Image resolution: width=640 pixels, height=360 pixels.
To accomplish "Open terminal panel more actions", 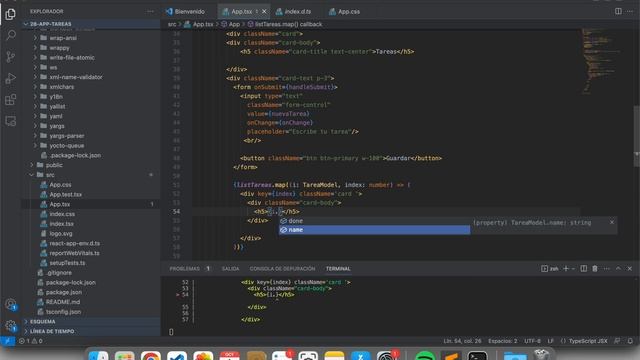I will point(607,269).
